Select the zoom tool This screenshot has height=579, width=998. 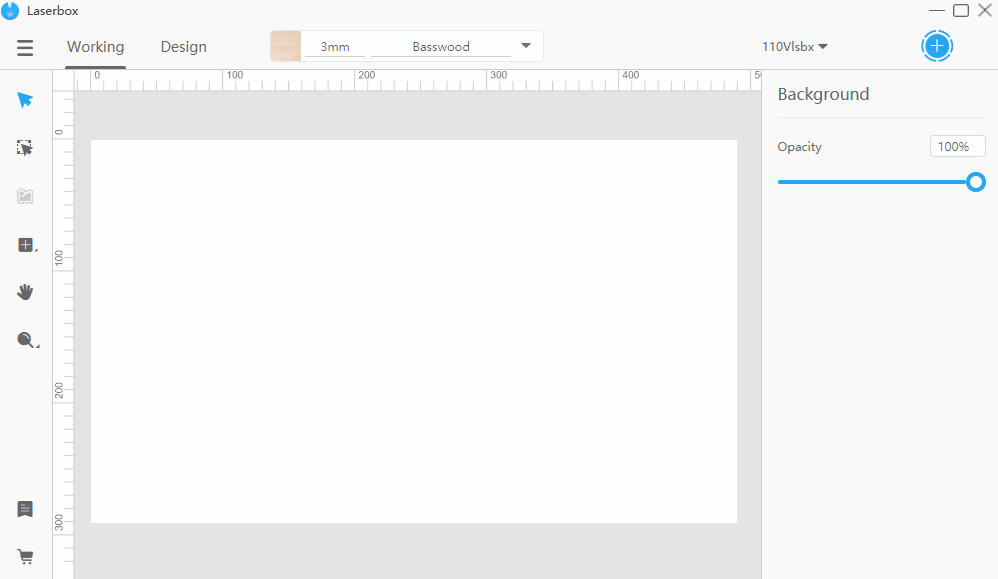coord(24,340)
